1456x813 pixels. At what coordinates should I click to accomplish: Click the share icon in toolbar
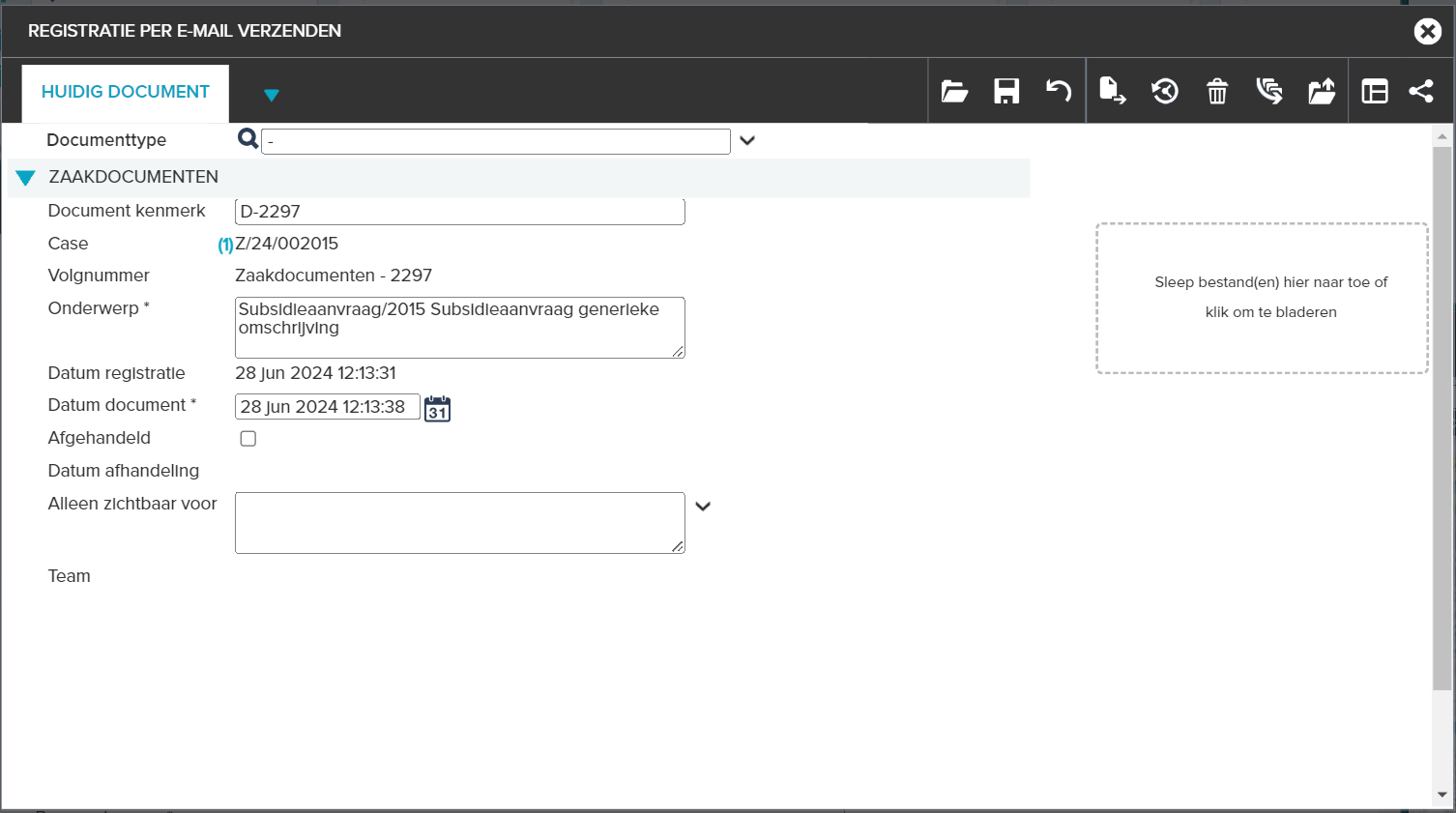[x=1421, y=91]
